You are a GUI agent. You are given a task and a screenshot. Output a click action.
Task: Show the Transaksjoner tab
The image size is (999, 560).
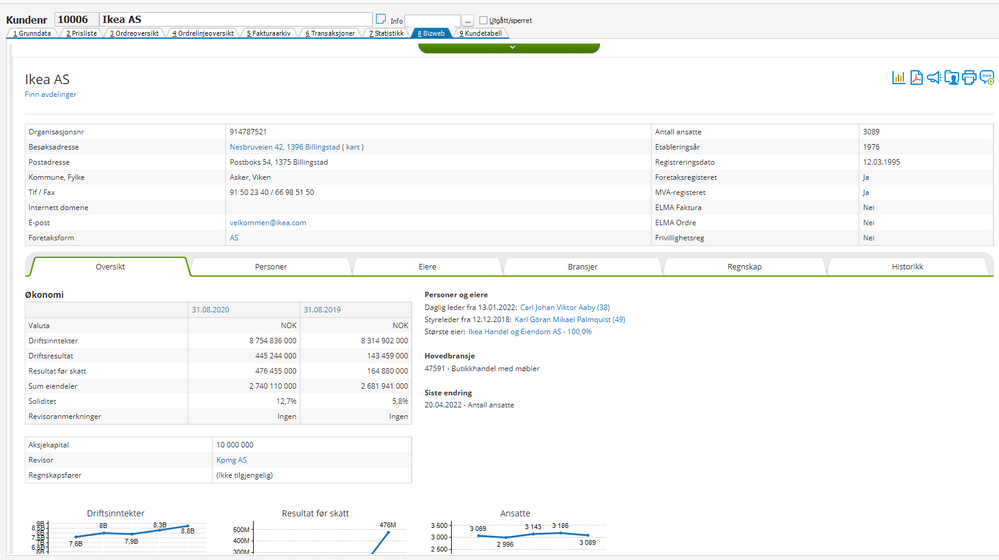point(329,33)
